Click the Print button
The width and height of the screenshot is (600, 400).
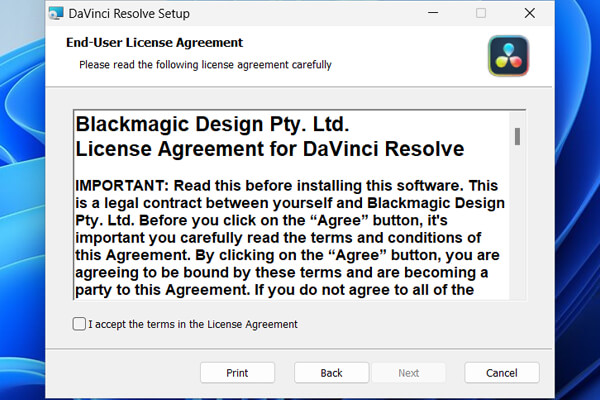237,373
